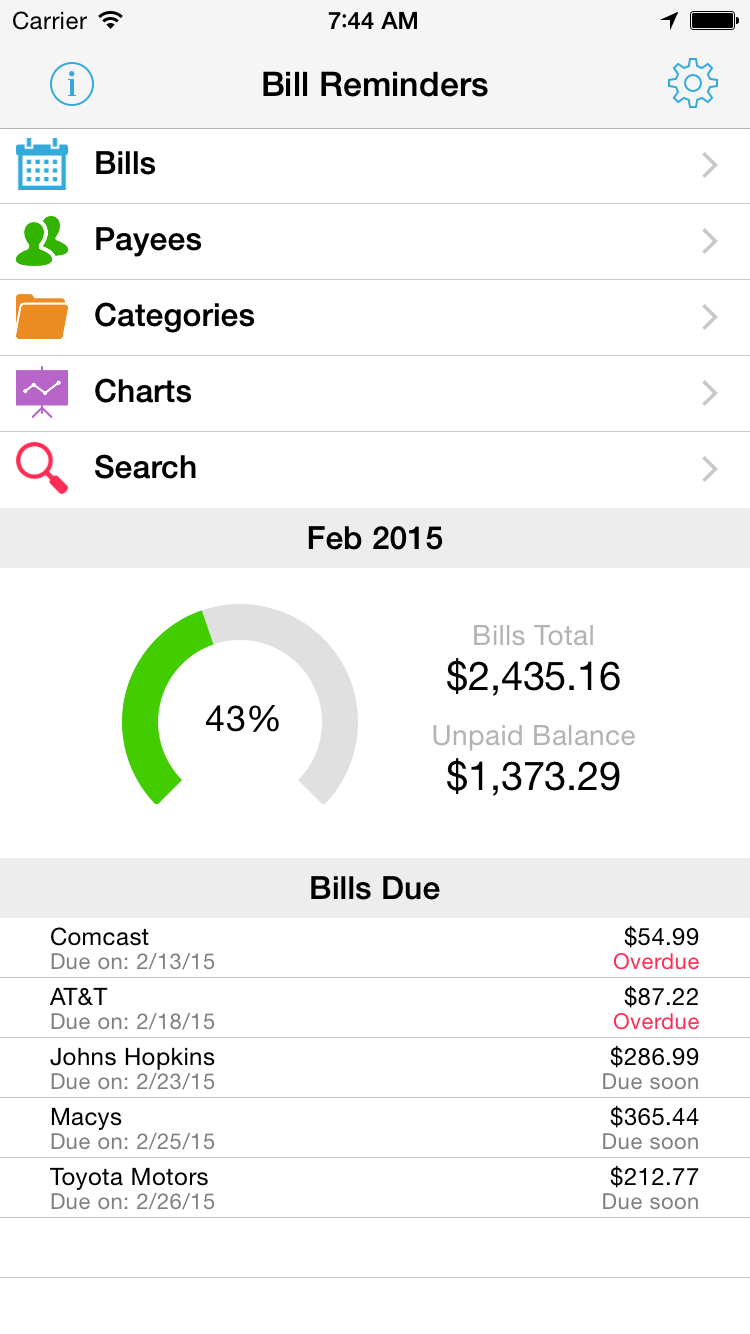Tap the location arrow in status bar
This screenshot has width=750, height=1334.
(669, 21)
